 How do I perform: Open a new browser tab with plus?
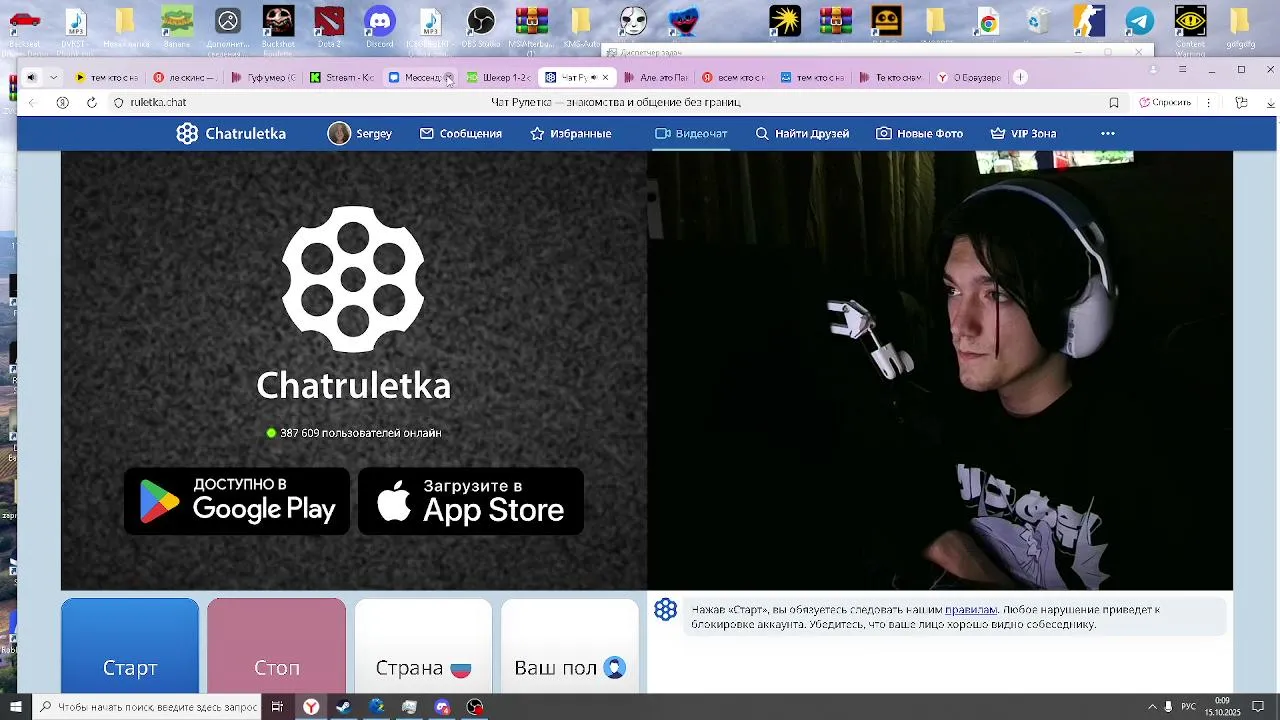tap(1020, 78)
